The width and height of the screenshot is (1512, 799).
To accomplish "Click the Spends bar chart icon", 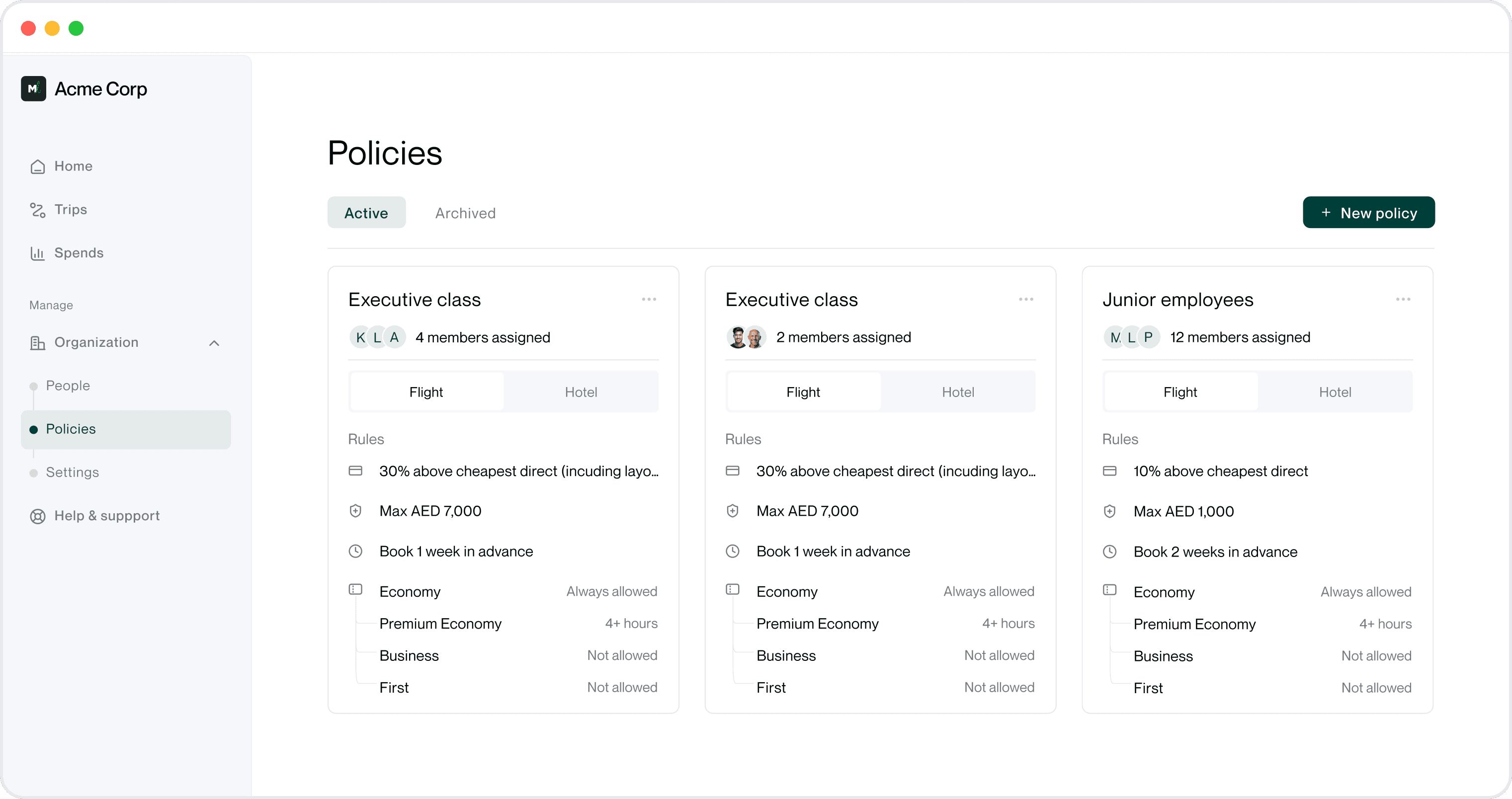I will 38,253.
